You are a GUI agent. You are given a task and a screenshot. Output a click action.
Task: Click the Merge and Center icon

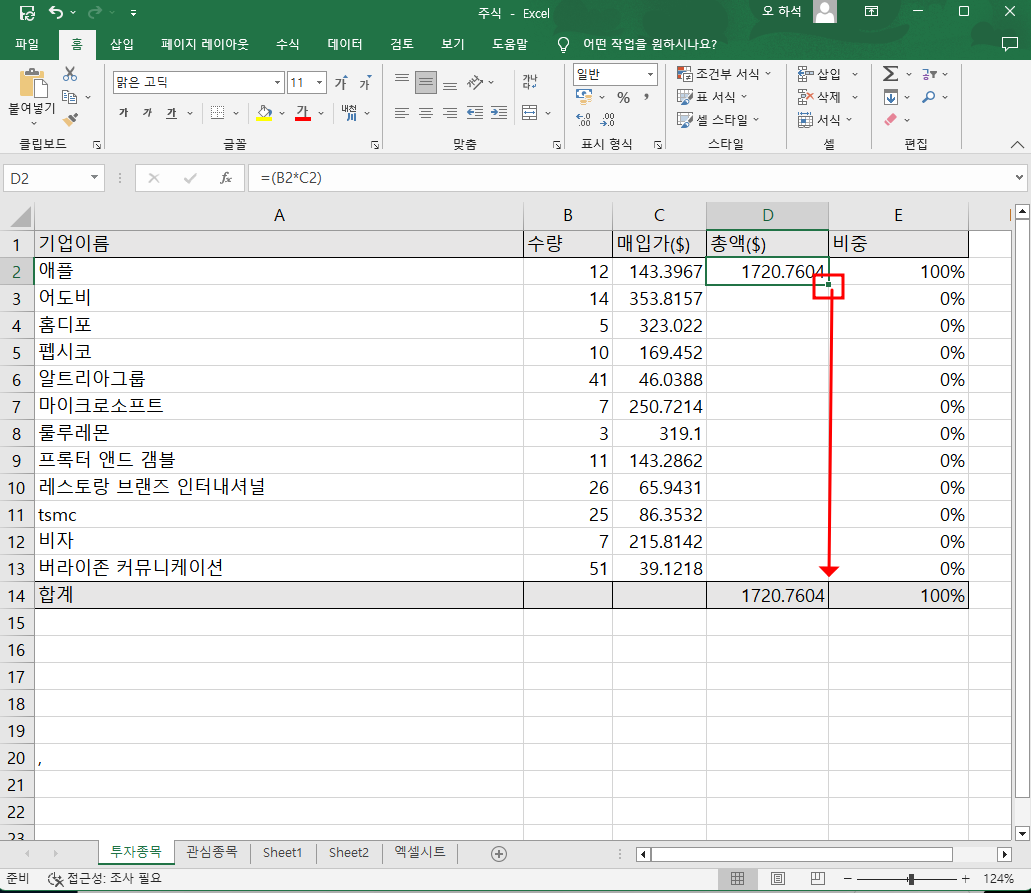coord(530,113)
